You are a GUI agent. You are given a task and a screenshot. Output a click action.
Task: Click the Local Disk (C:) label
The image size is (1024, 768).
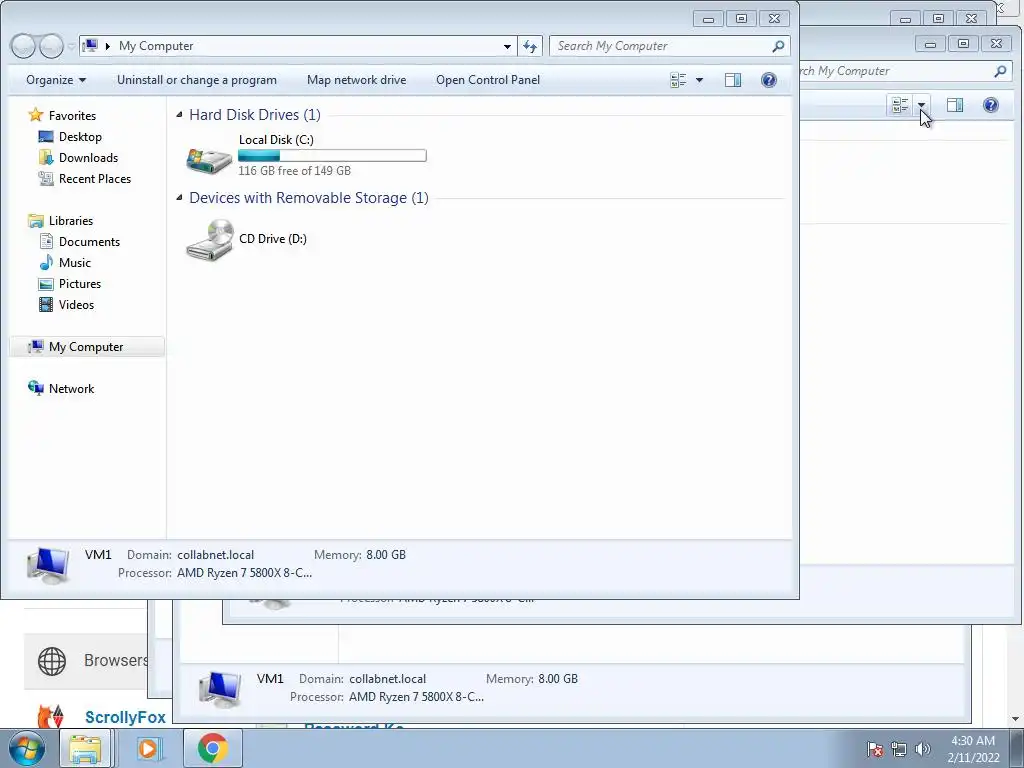276,140
